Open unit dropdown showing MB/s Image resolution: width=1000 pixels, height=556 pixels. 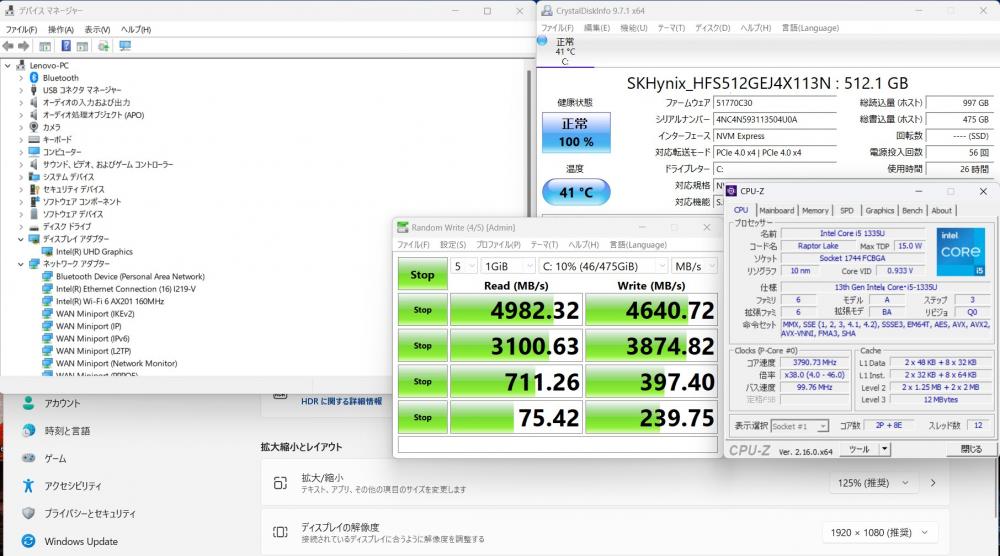(694, 266)
